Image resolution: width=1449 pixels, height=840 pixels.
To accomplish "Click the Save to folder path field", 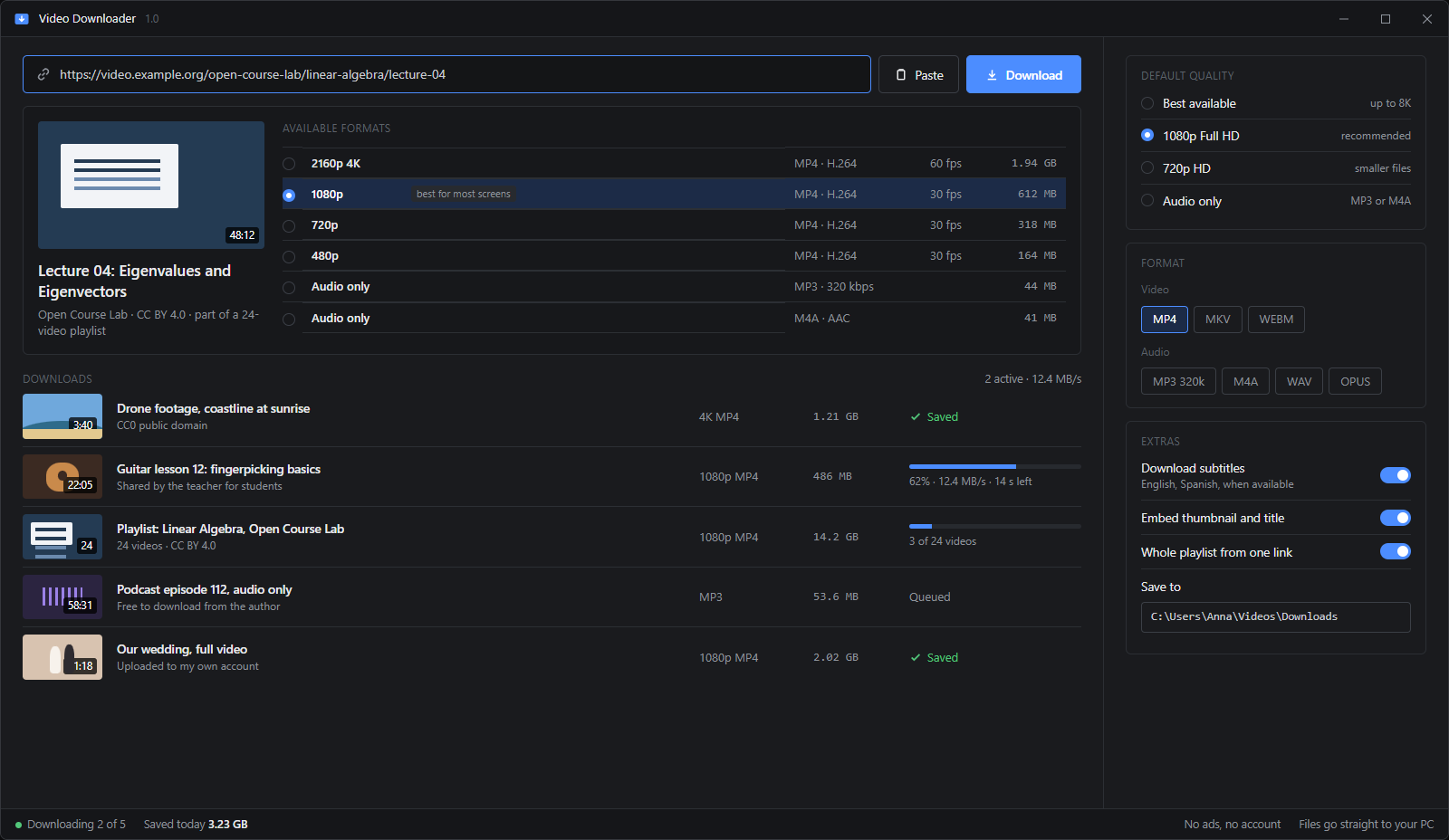I will [1276, 617].
